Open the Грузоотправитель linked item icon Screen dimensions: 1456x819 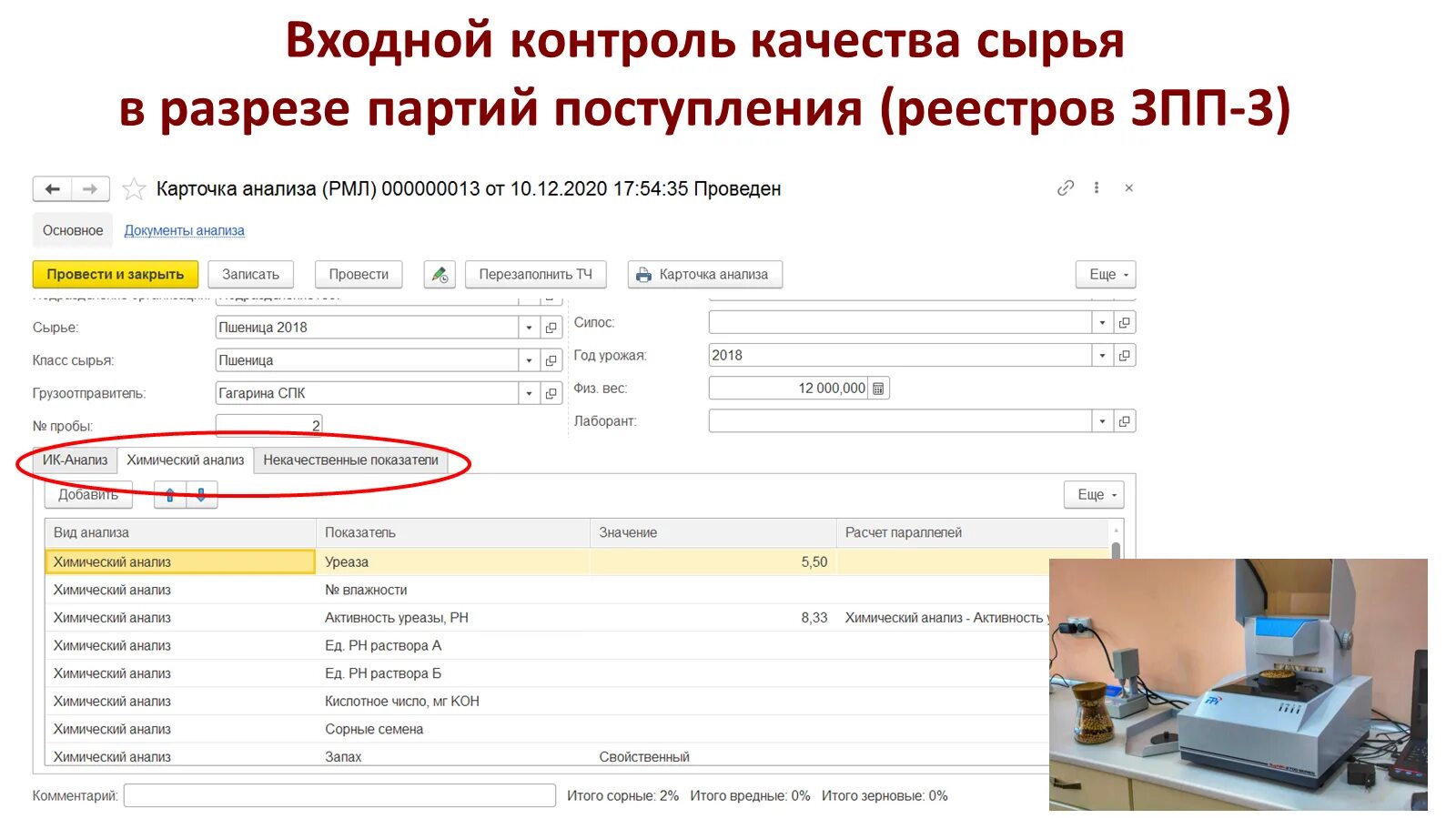(551, 393)
